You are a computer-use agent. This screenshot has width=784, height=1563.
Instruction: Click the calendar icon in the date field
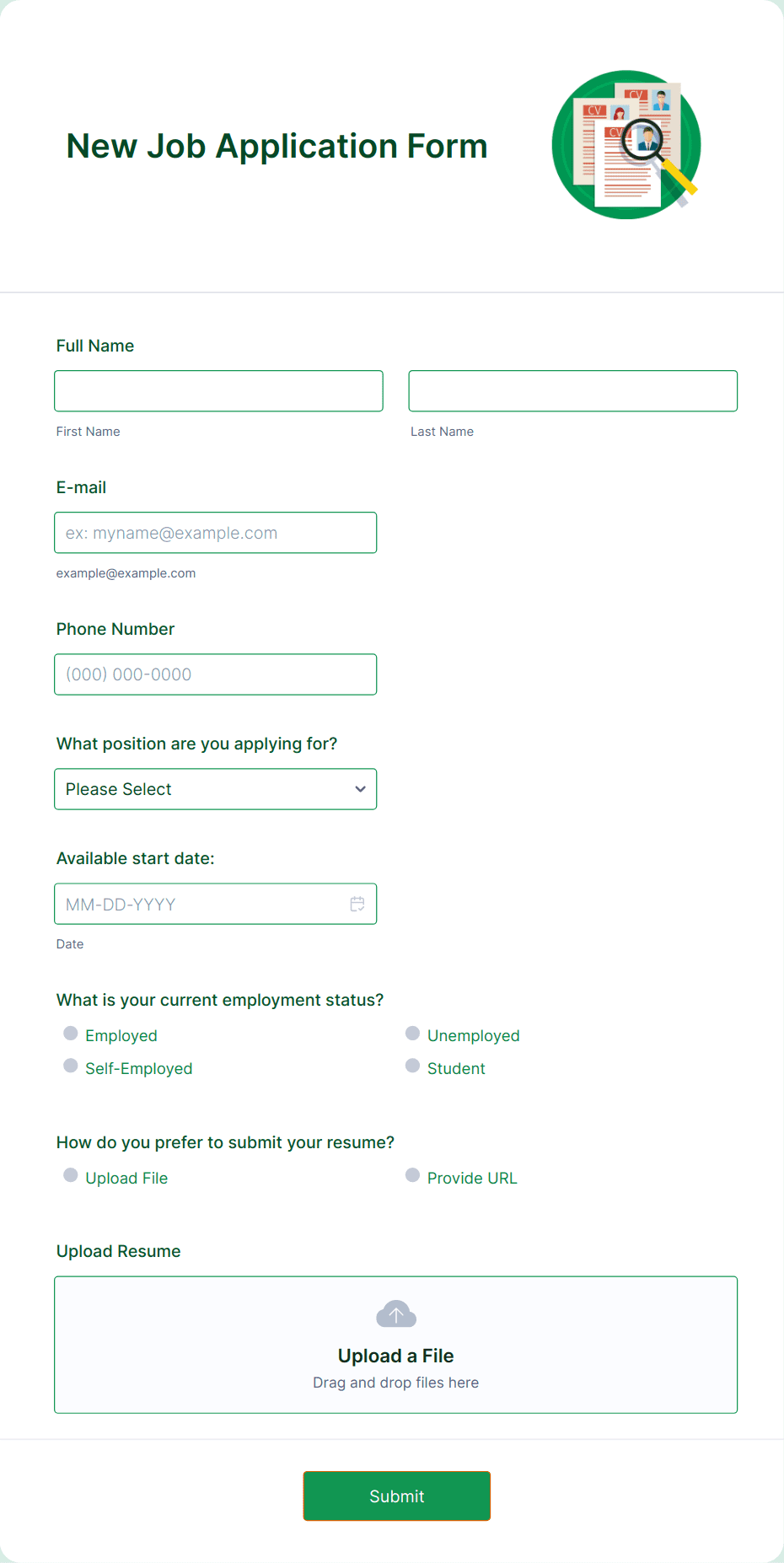357,903
